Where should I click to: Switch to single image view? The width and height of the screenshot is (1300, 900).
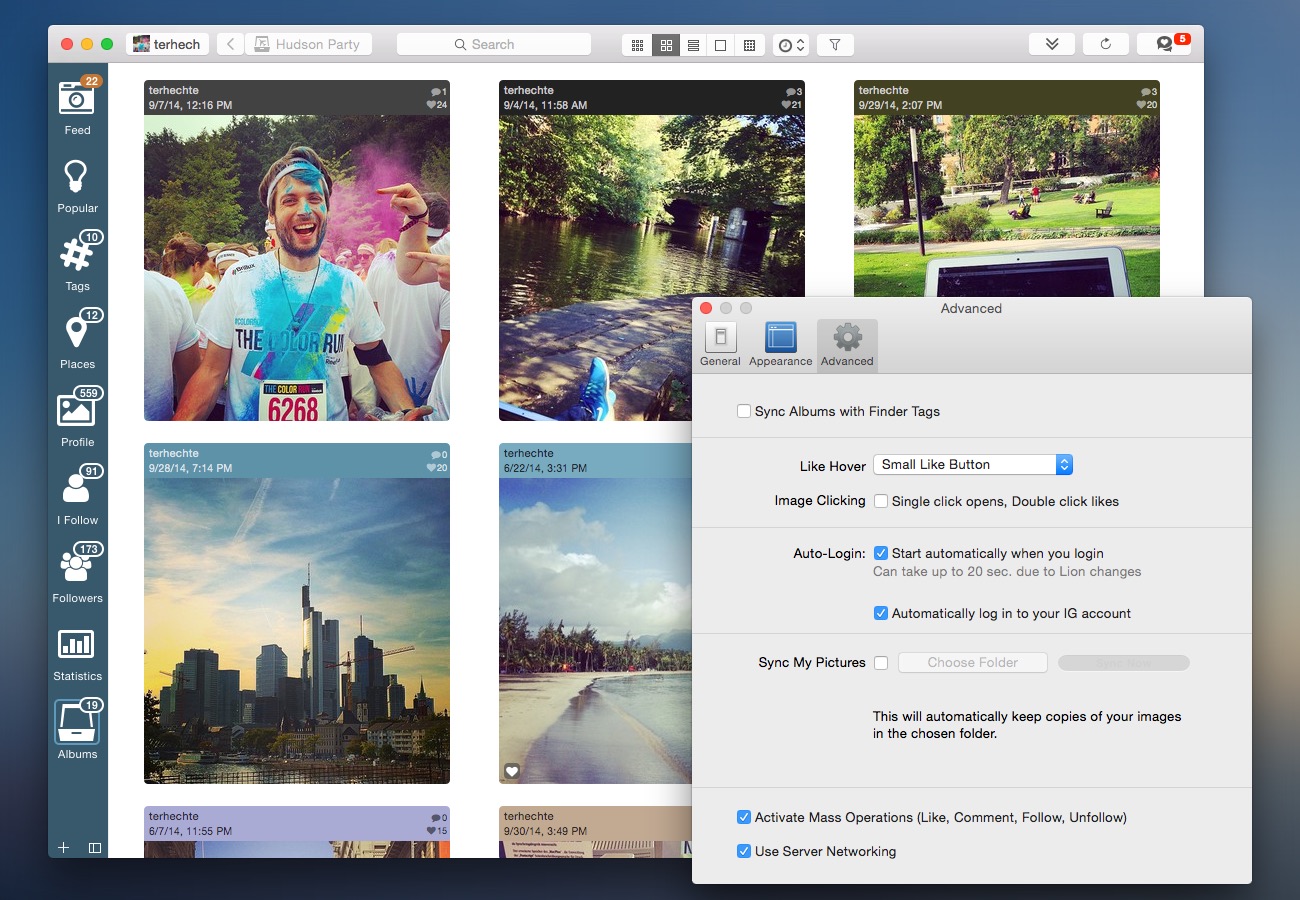click(x=720, y=45)
